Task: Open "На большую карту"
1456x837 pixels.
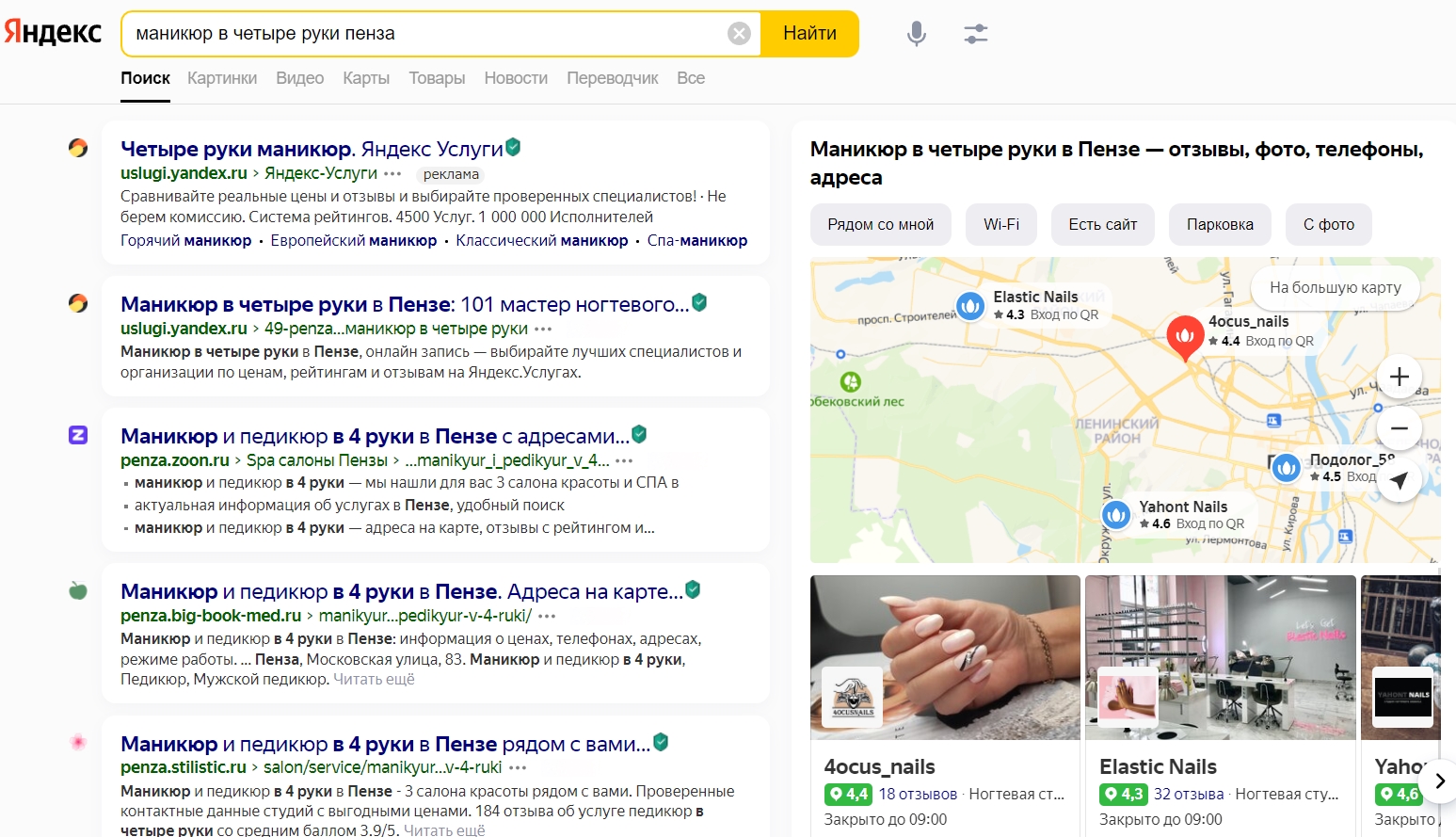Action: [x=1335, y=287]
